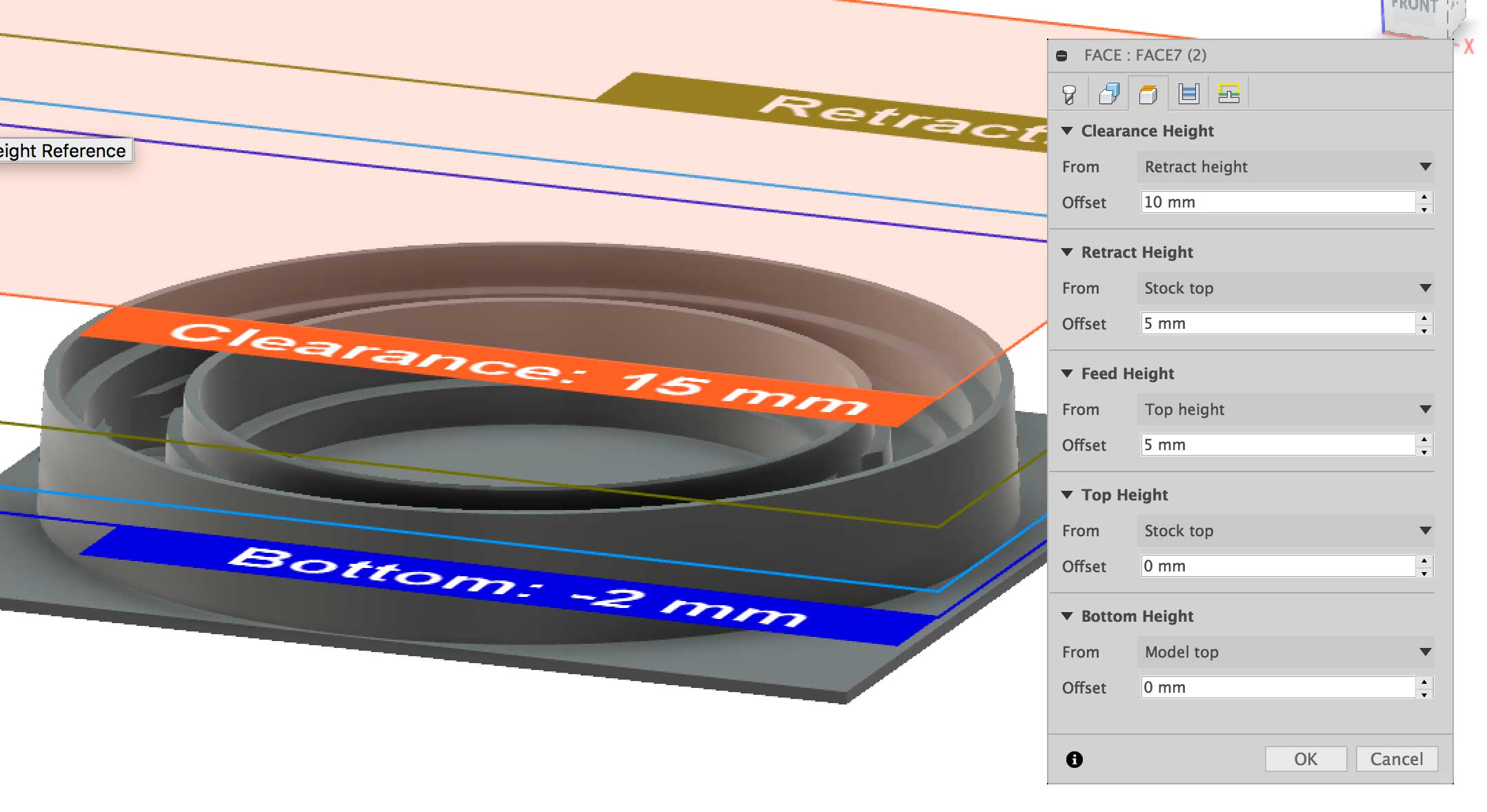1487x812 pixels.
Task: Switch to the Geometry tab icon
Action: coord(1109,94)
